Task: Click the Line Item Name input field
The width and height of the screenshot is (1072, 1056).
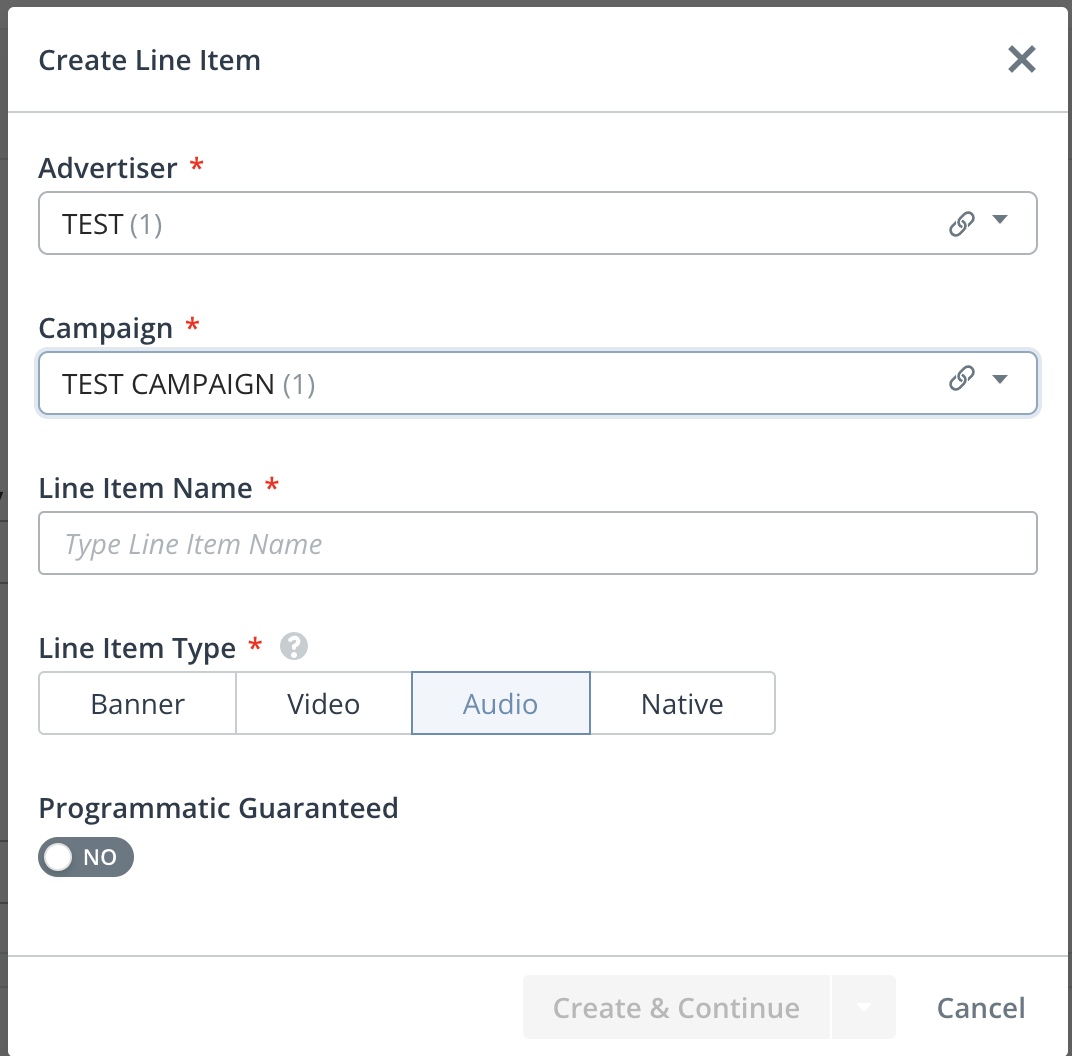Action: point(537,543)
